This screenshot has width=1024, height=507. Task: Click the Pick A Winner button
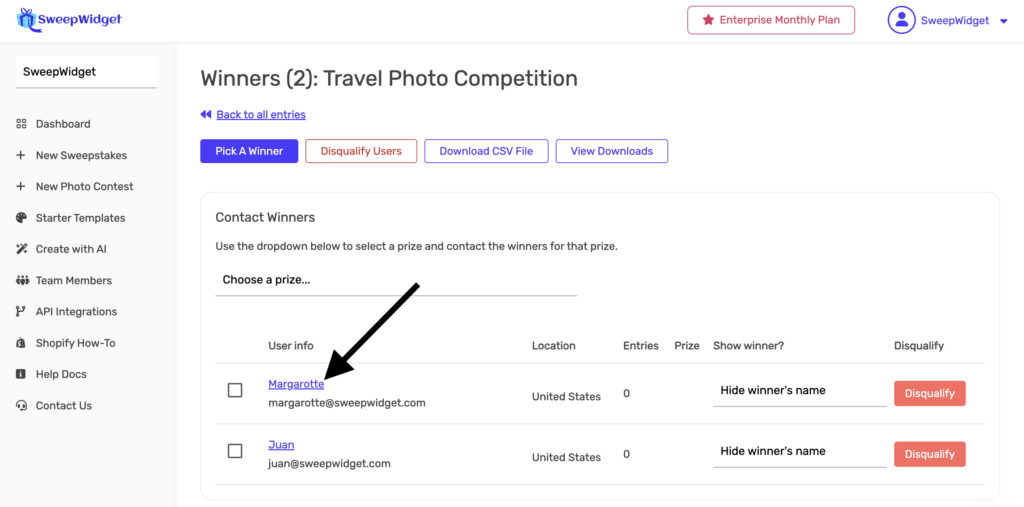(249, 151)
